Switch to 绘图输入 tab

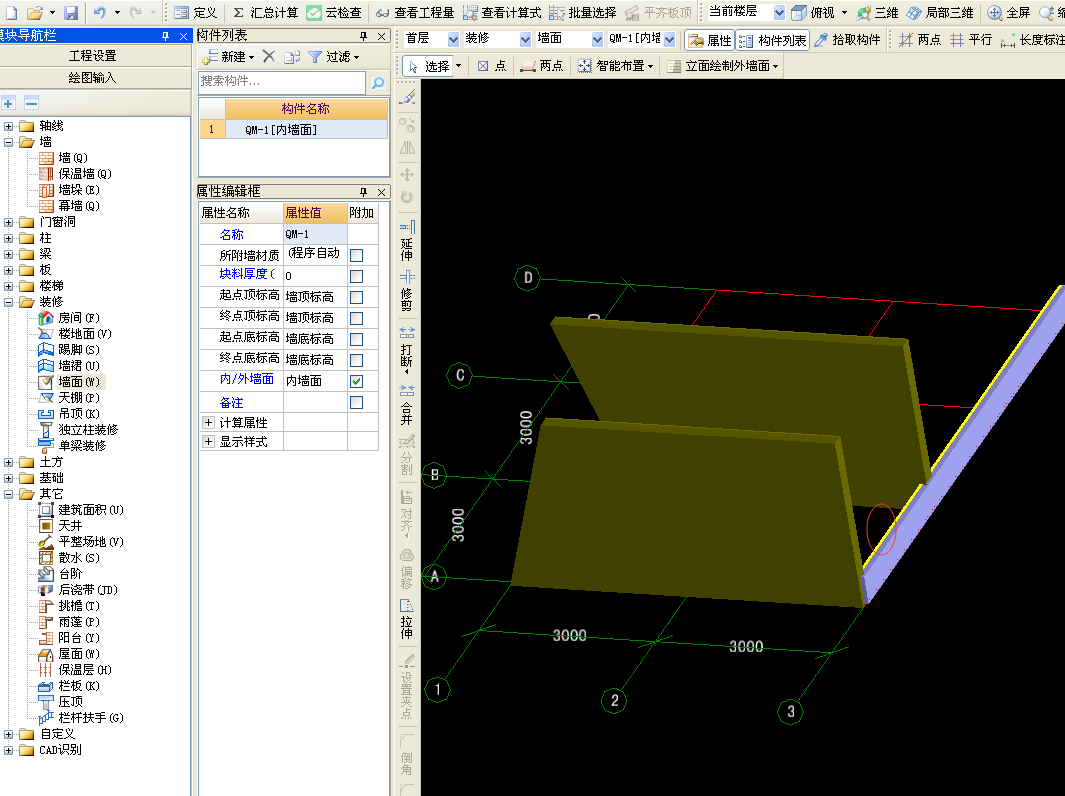pos(92,78)
